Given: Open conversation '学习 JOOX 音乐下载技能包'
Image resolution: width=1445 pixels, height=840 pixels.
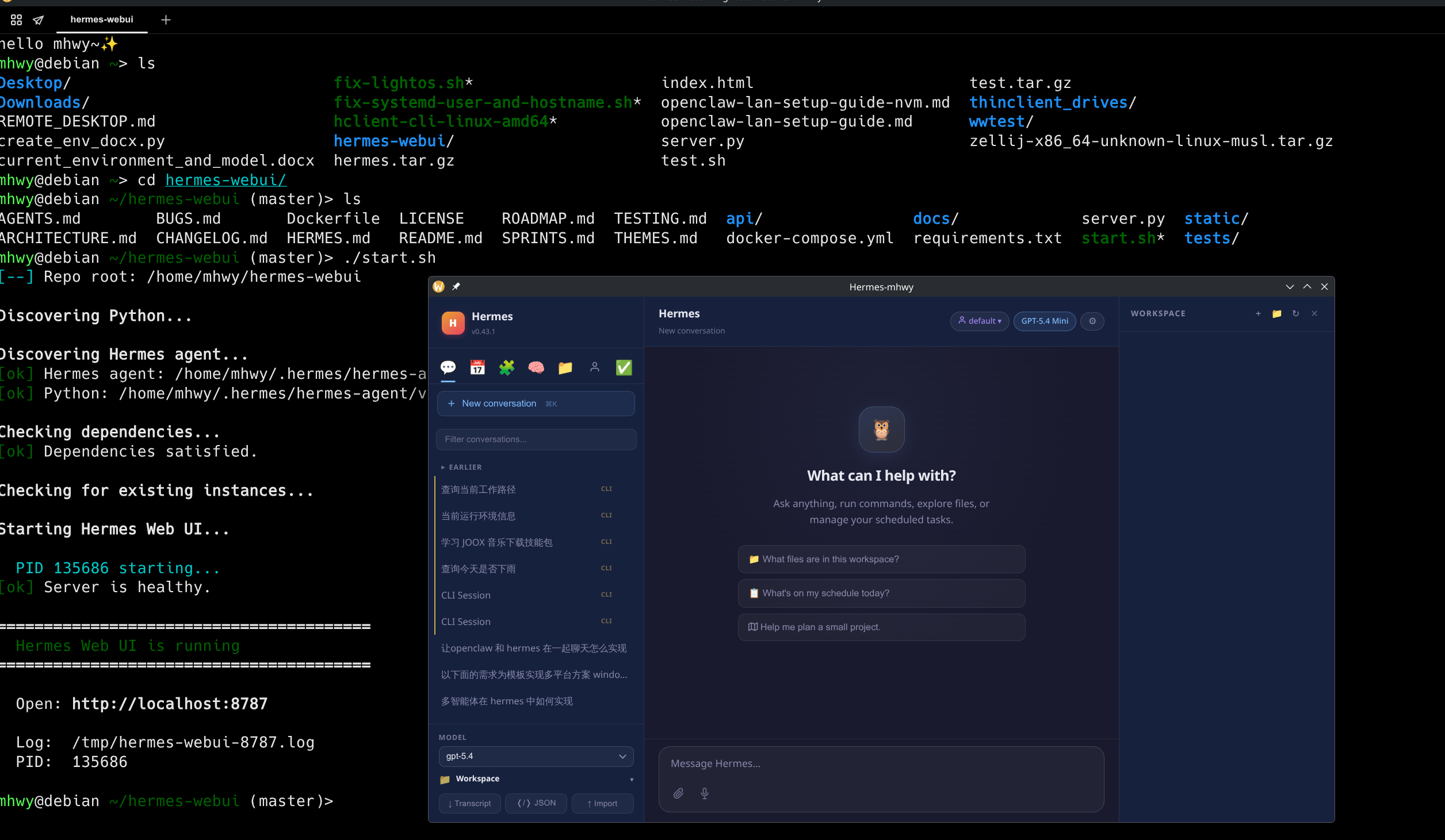Looking at the screenshot, I should [x=535, y=542].
